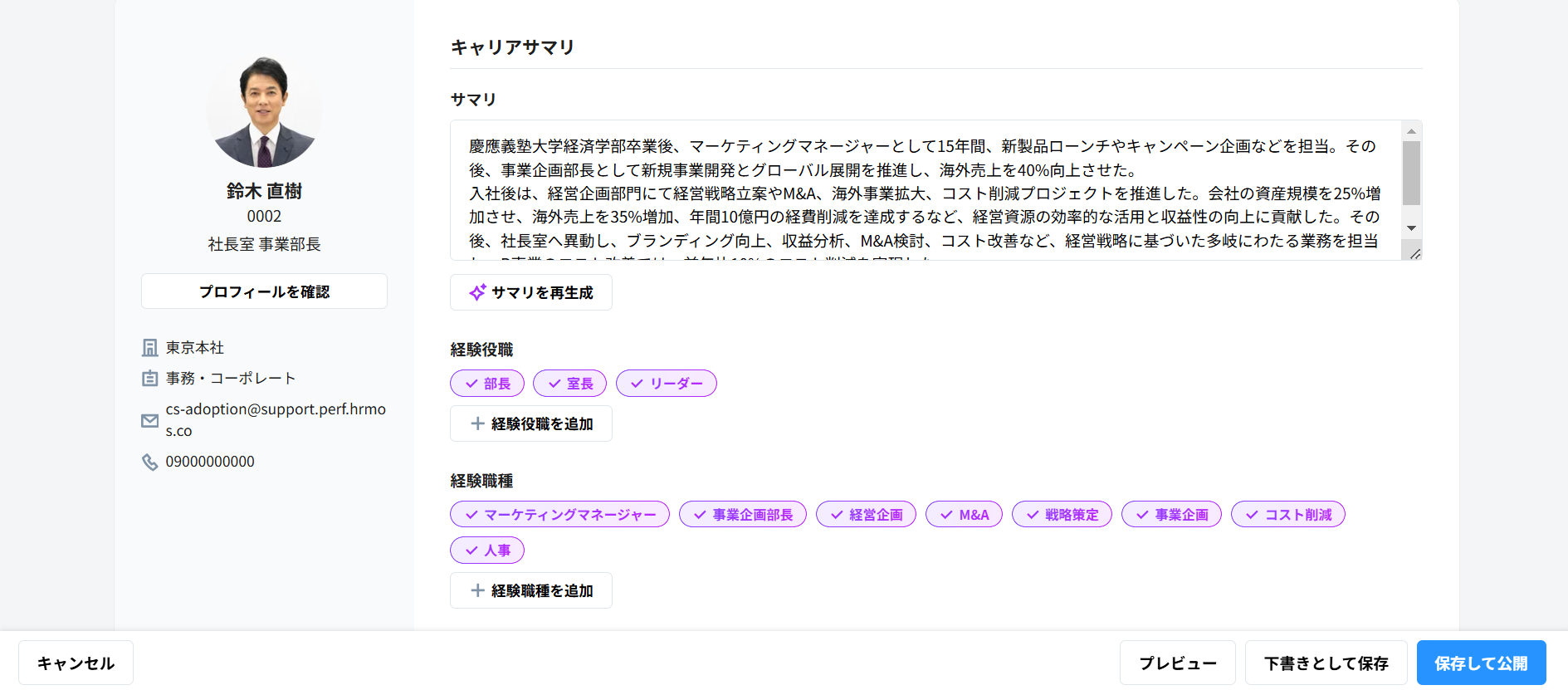Click the profile photo of 鈴木 直樹
Viewport: 1568px width, 690px height.
click(x=264, y=112)
